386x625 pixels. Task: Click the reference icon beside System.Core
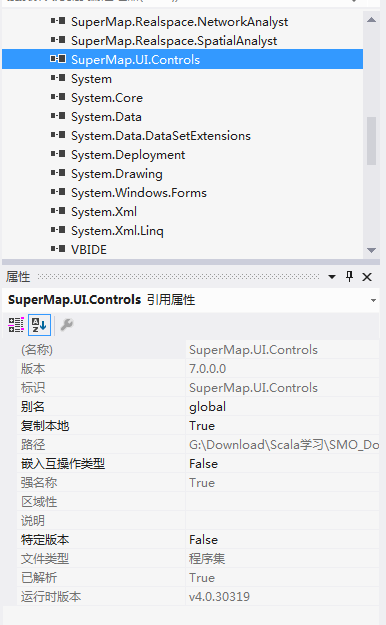[x=58, y=97]
